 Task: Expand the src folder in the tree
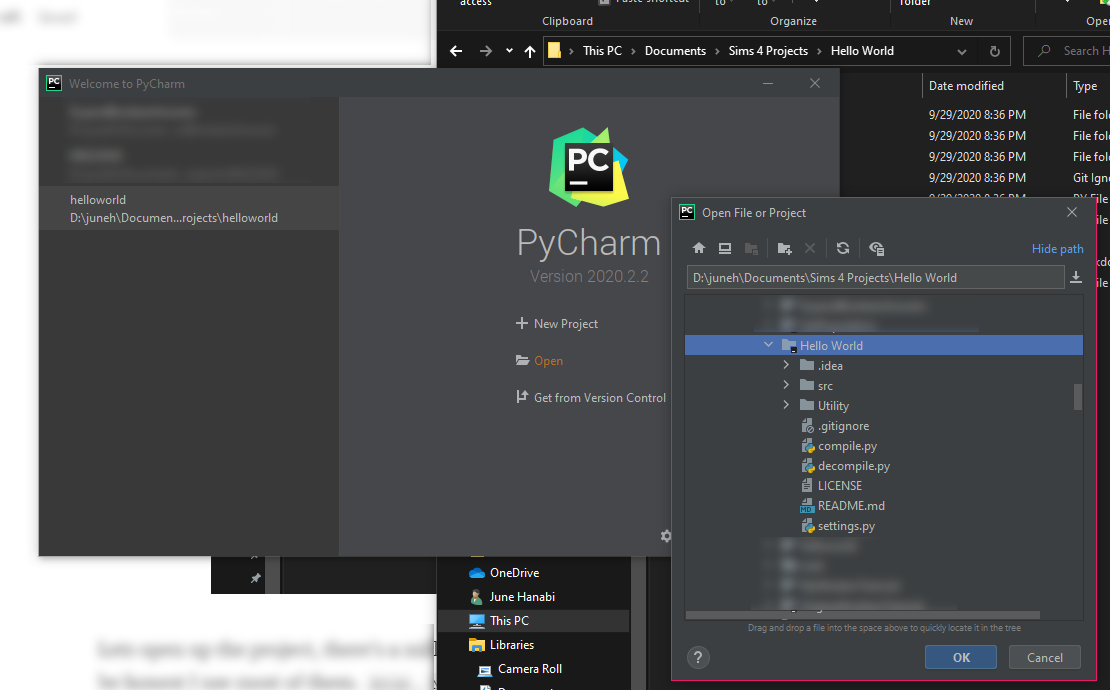click(x=786, y=385)
